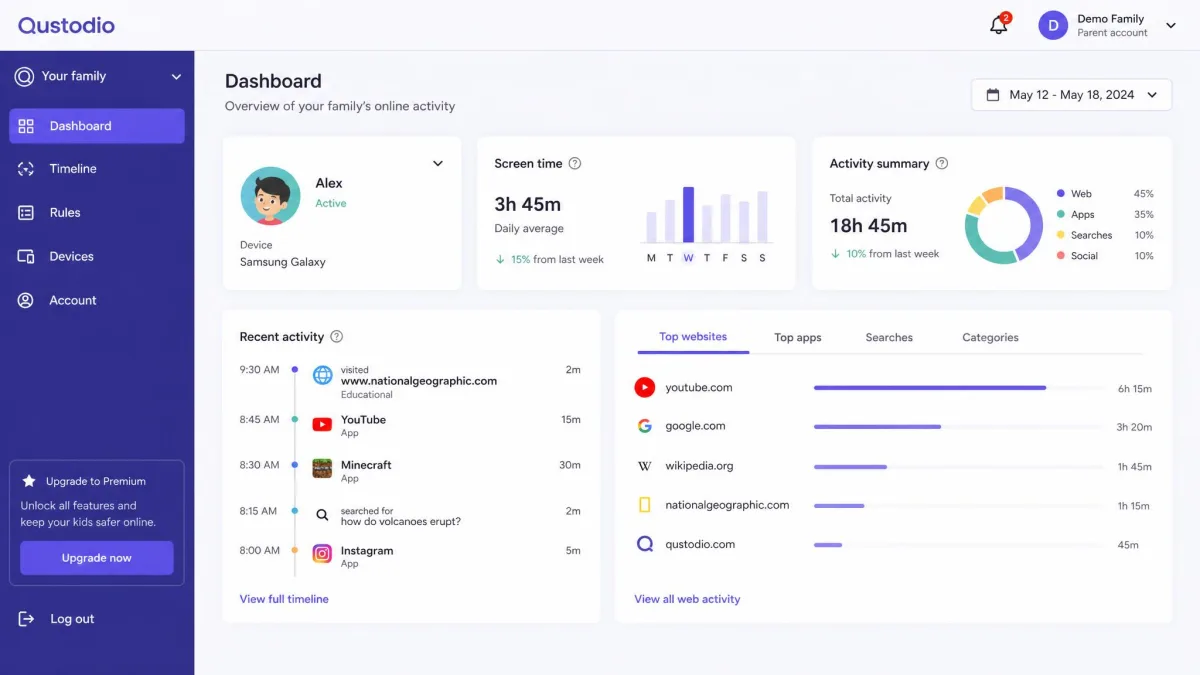This screenshot has height=675, width=1200.
Task: Open Dashboard in the sidebar
Action: coord(97,126)
